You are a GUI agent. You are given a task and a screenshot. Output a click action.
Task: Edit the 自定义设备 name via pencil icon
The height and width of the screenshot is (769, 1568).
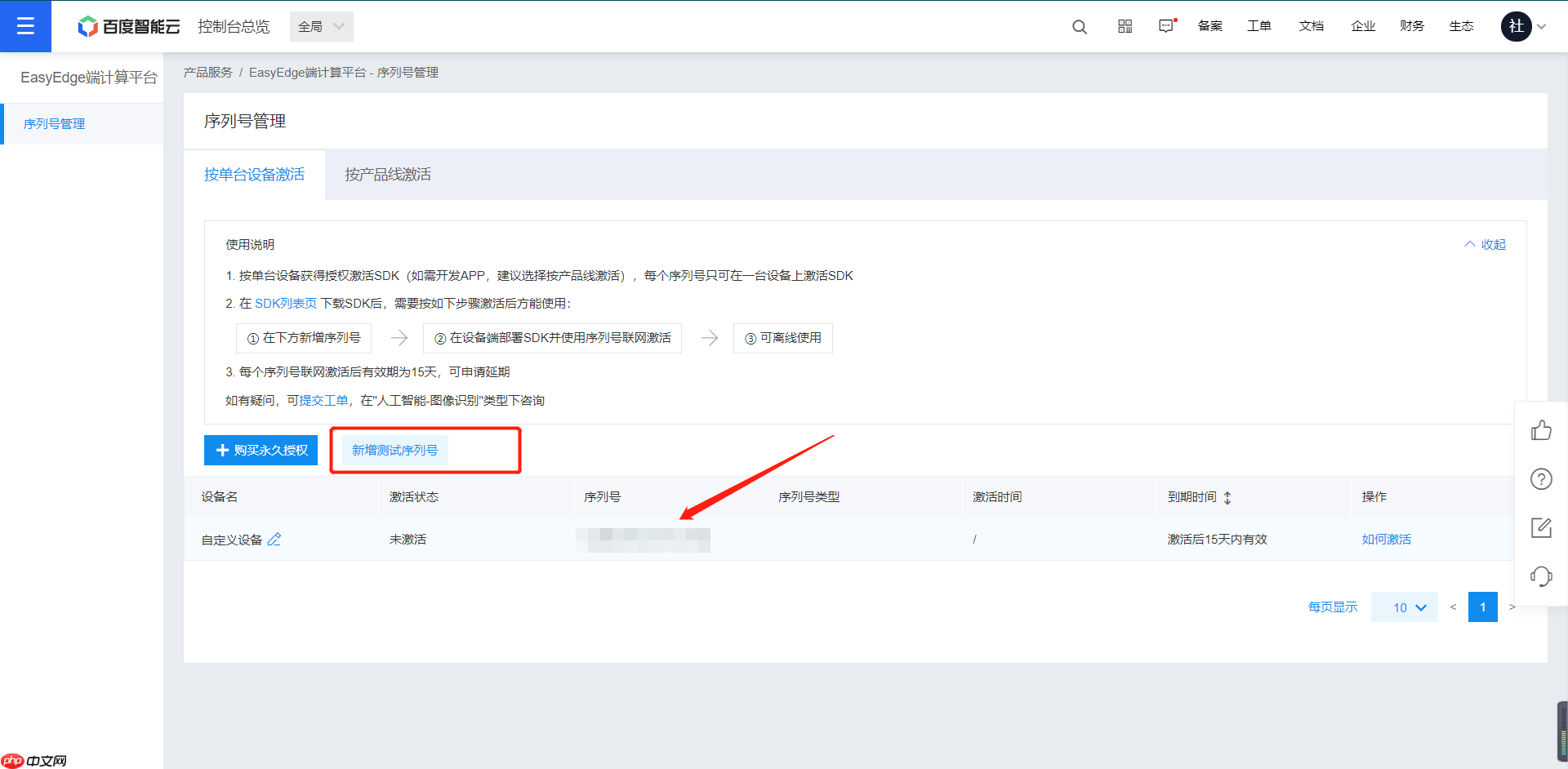[275, 539]
